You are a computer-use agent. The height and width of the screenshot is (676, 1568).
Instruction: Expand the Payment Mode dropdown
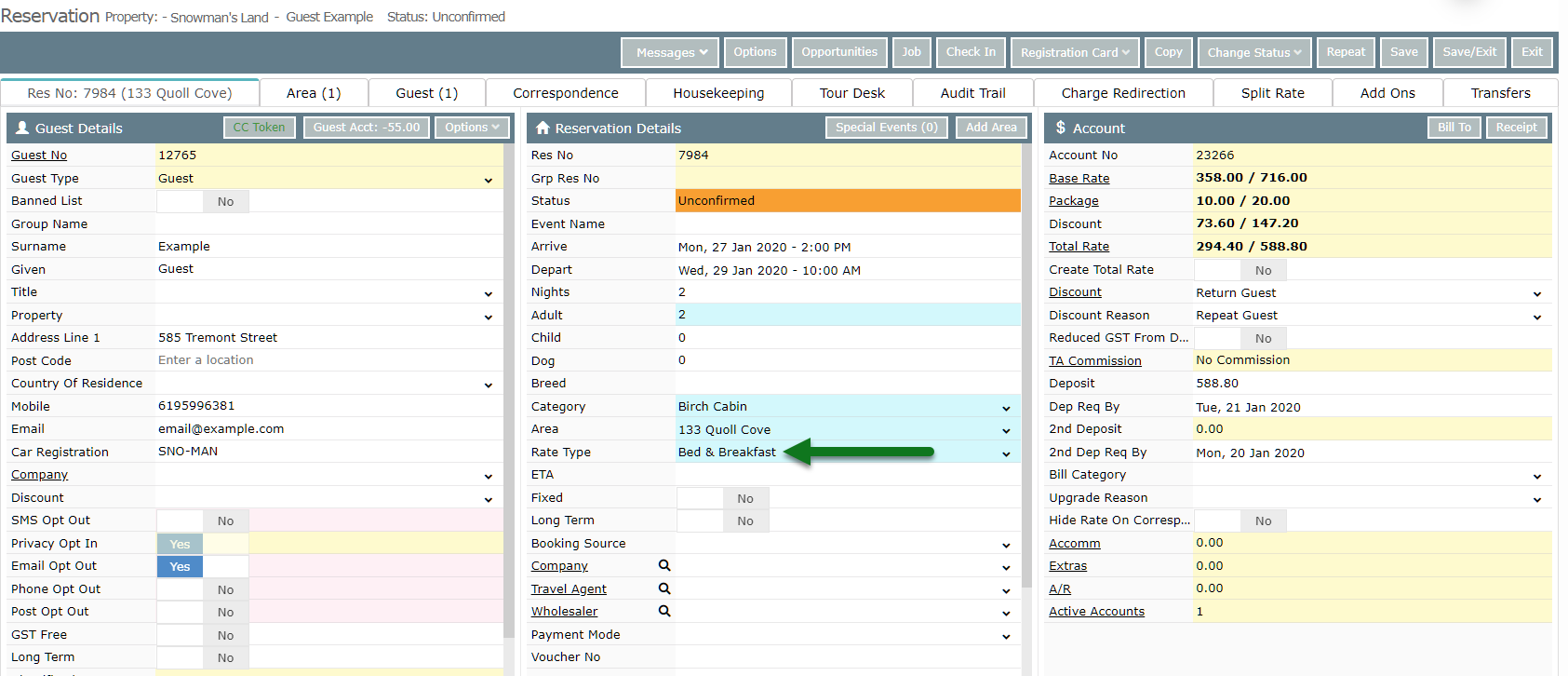pos(1006,636)
